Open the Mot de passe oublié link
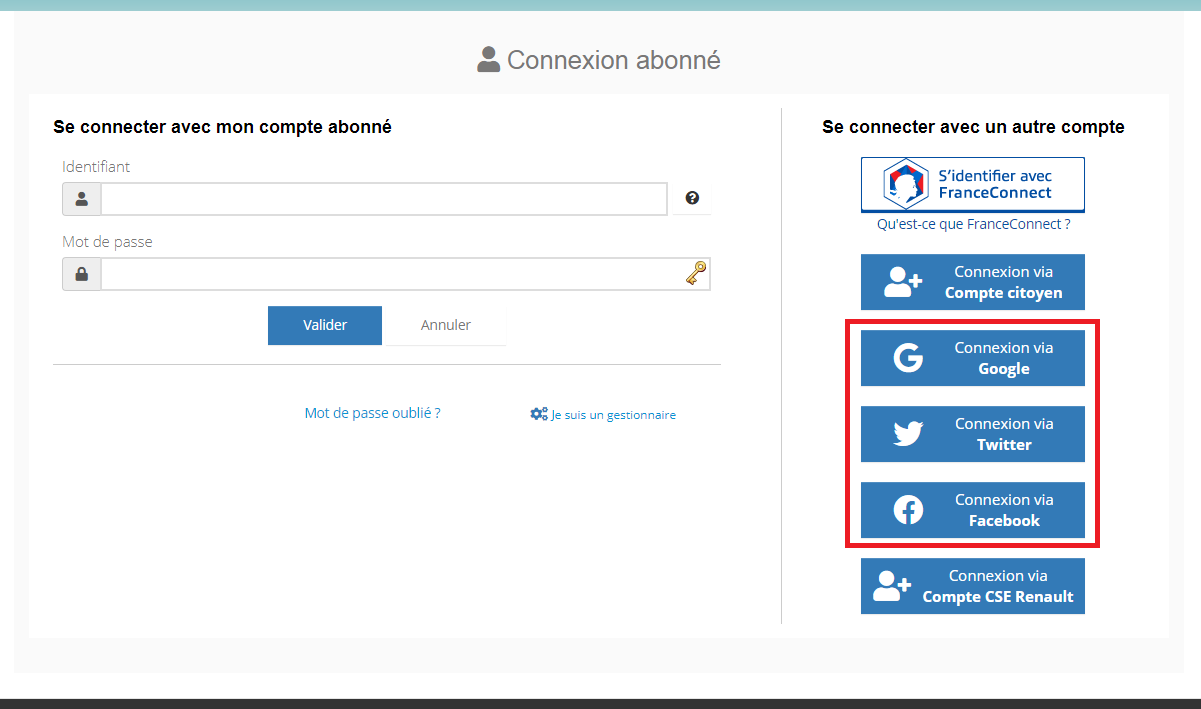The height and width of the screenshot is (709, 1201). point(372,413)
